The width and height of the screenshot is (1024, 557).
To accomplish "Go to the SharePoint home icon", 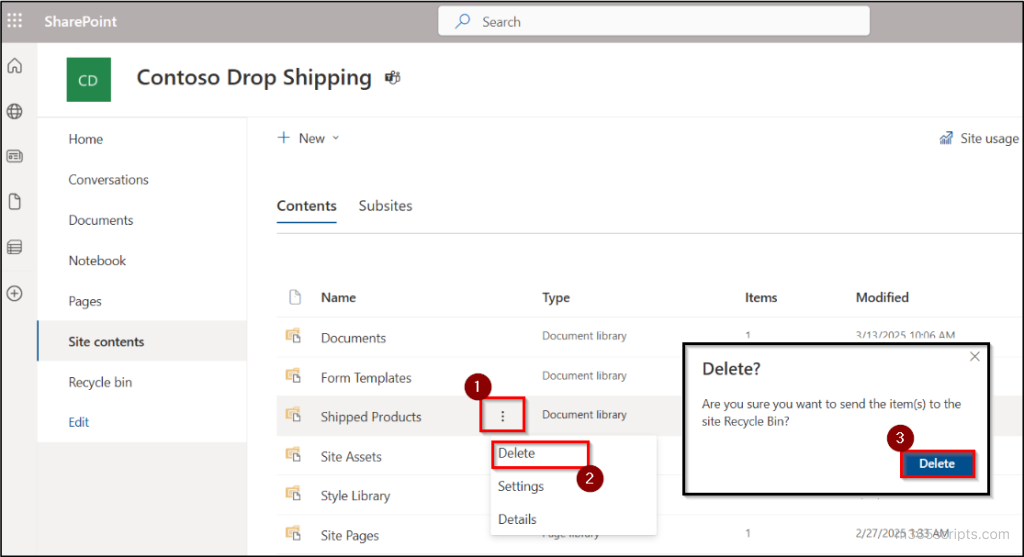I will 14,66.
